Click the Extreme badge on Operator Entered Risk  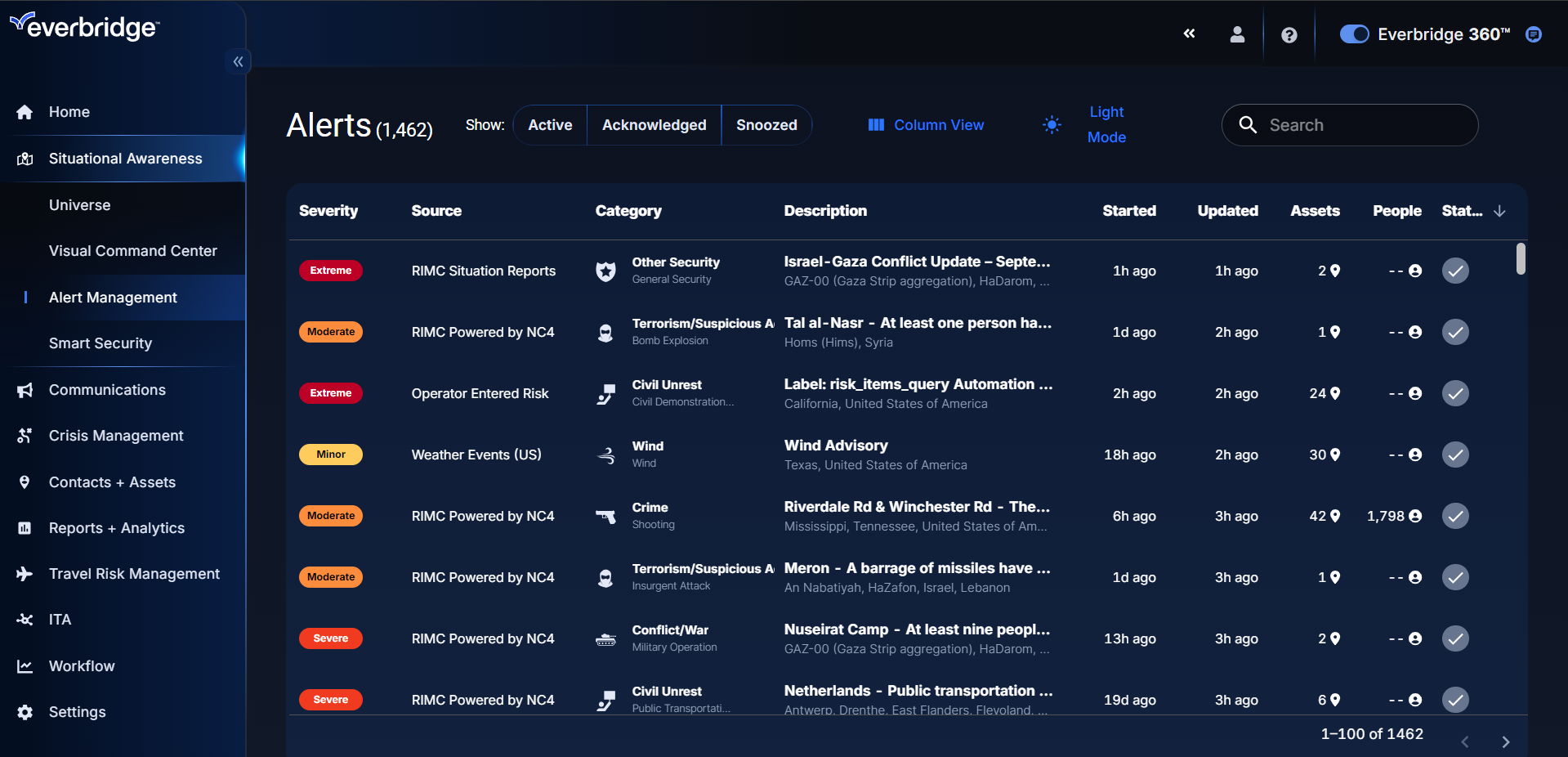coord(331,393)
